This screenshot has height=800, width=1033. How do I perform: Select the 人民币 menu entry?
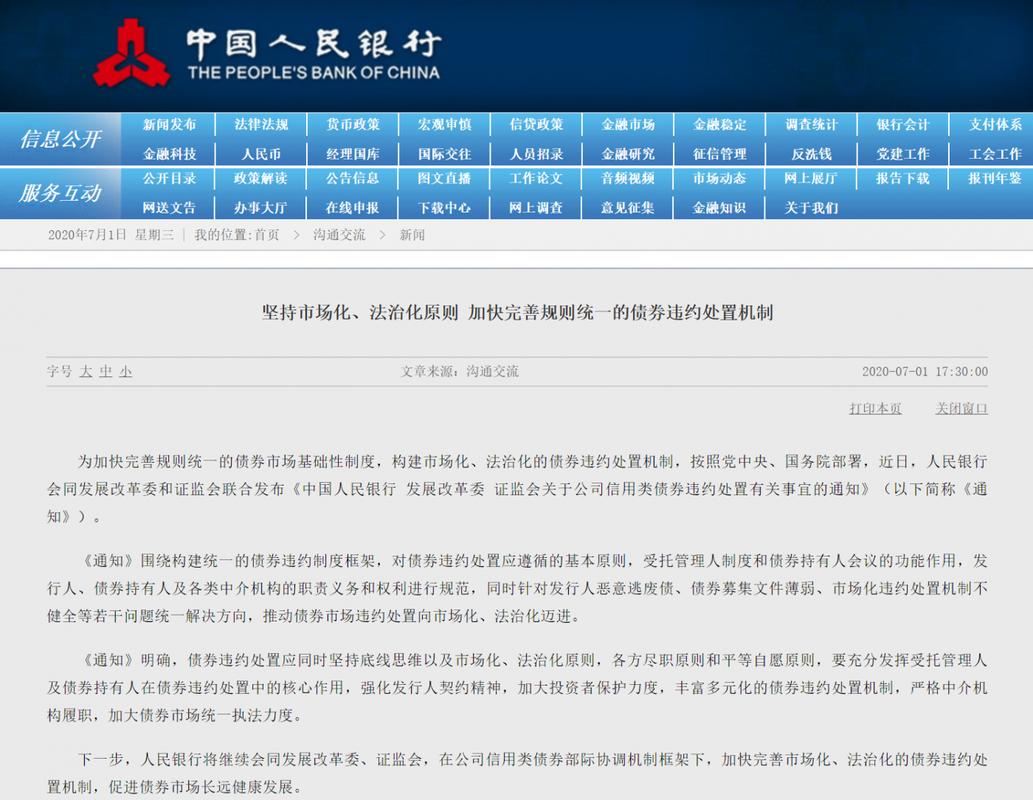pyautogui.click(x=261, y=153)
